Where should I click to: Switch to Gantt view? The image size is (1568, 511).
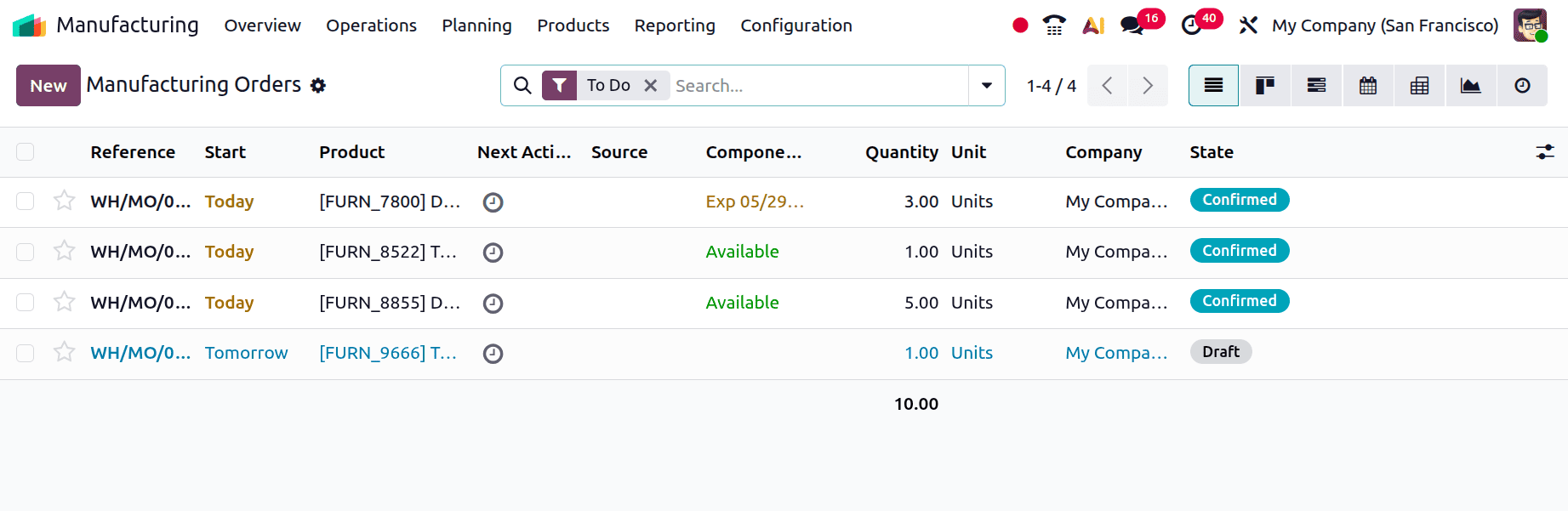pyautogui.click(x=1316, y=85)
